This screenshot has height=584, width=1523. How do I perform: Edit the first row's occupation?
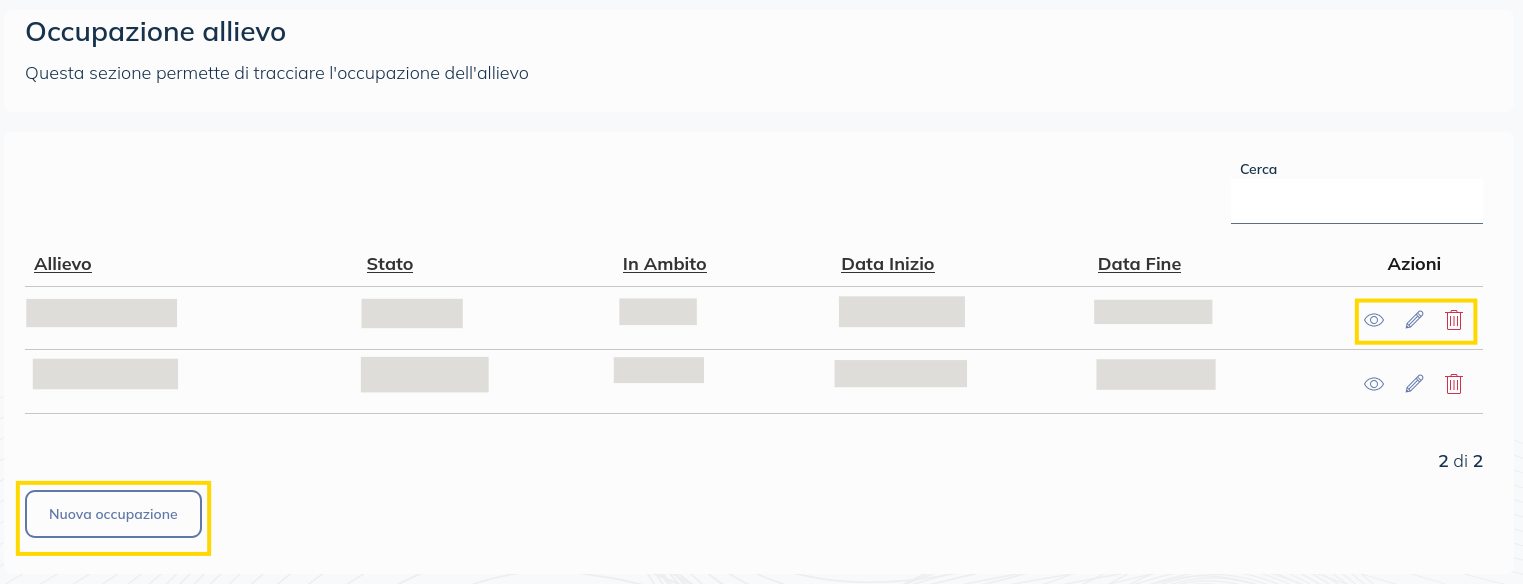pos(1414,321)
